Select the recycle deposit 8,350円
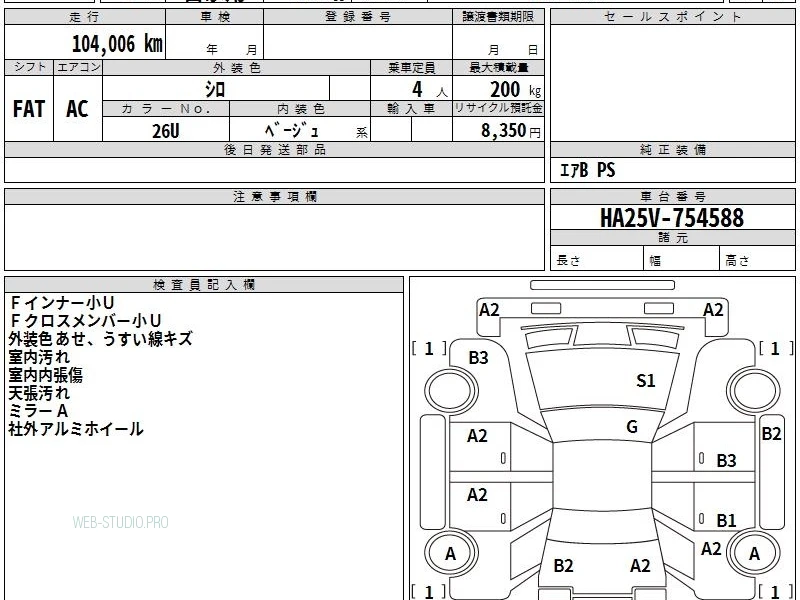 tap(511, 131)
